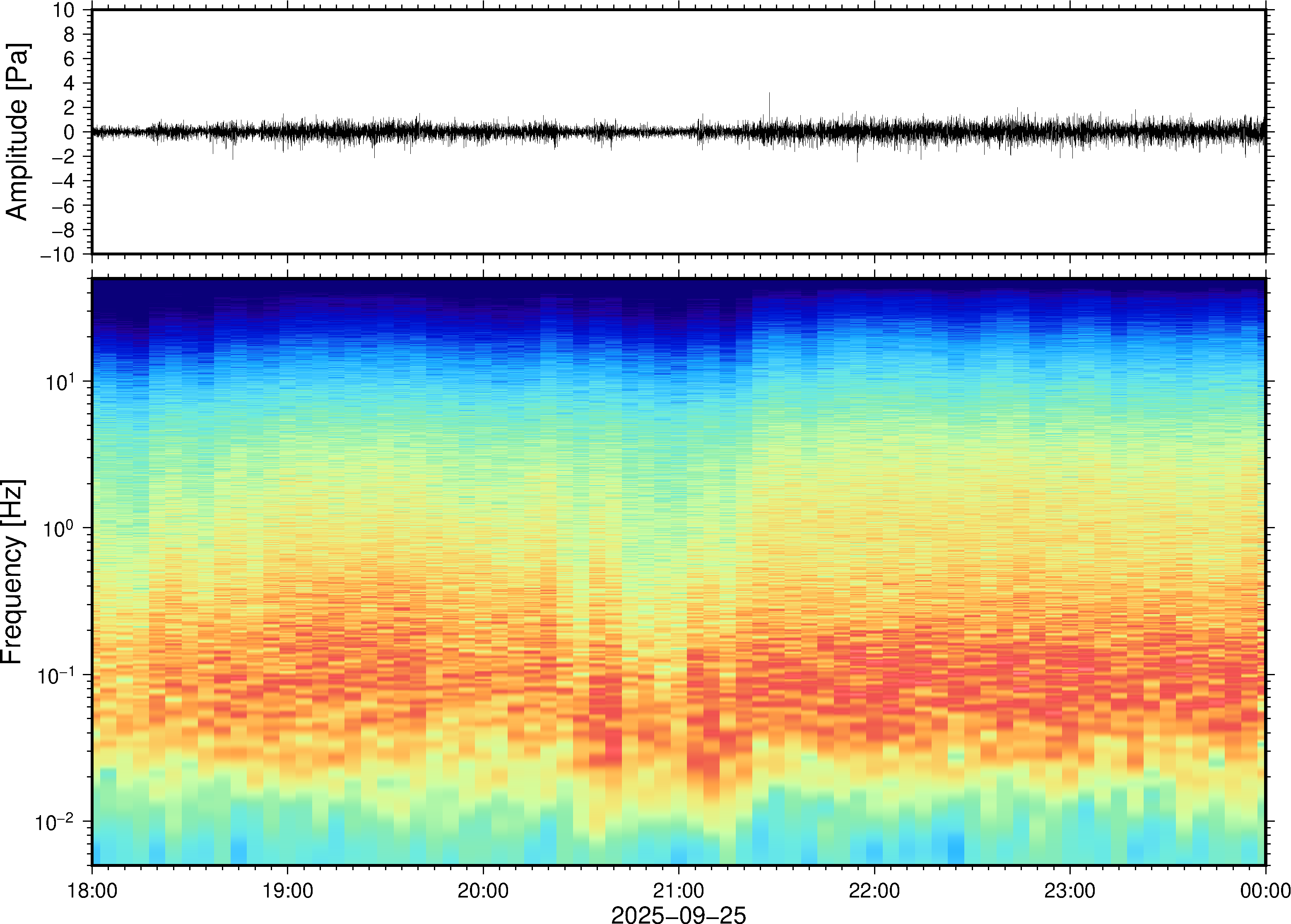Click the 18:00 time axis label
The height and width of the screenshot is (924, 1291).
[92, 890]
